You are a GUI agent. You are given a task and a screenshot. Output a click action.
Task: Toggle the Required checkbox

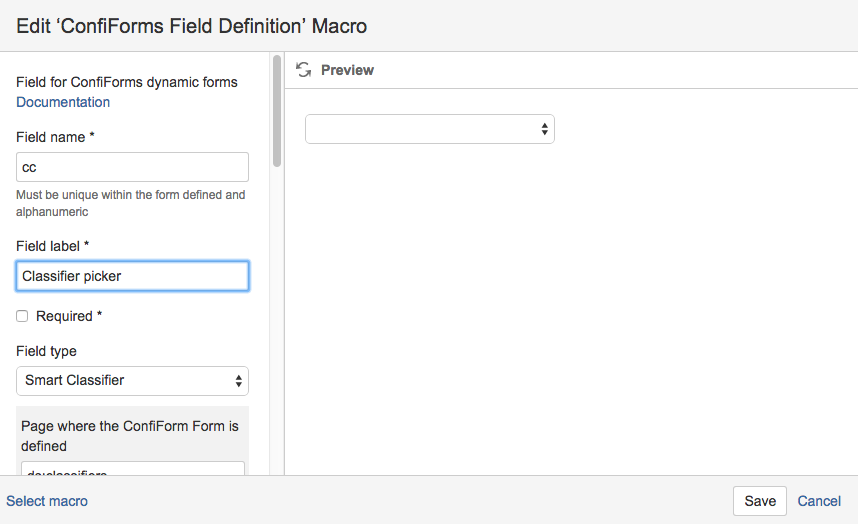[22, 316]
